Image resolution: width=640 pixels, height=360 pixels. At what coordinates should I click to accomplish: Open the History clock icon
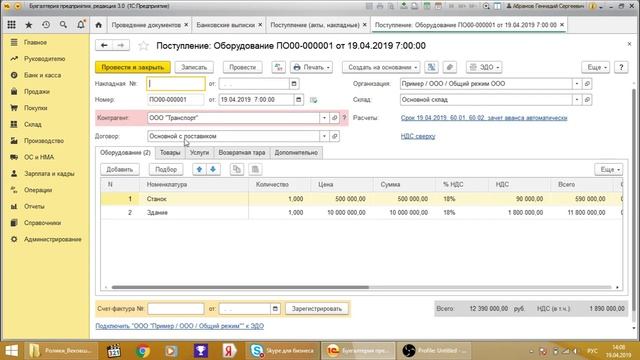[46, 25]
